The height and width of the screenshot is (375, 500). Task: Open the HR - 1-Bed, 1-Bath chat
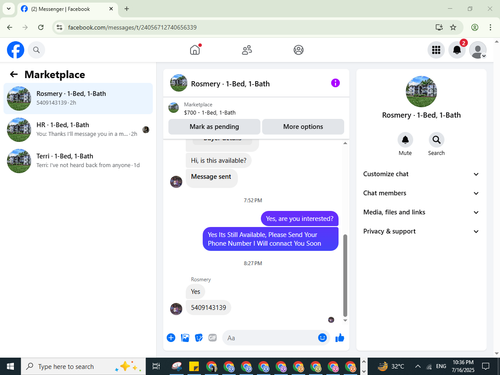pos(78,129)
